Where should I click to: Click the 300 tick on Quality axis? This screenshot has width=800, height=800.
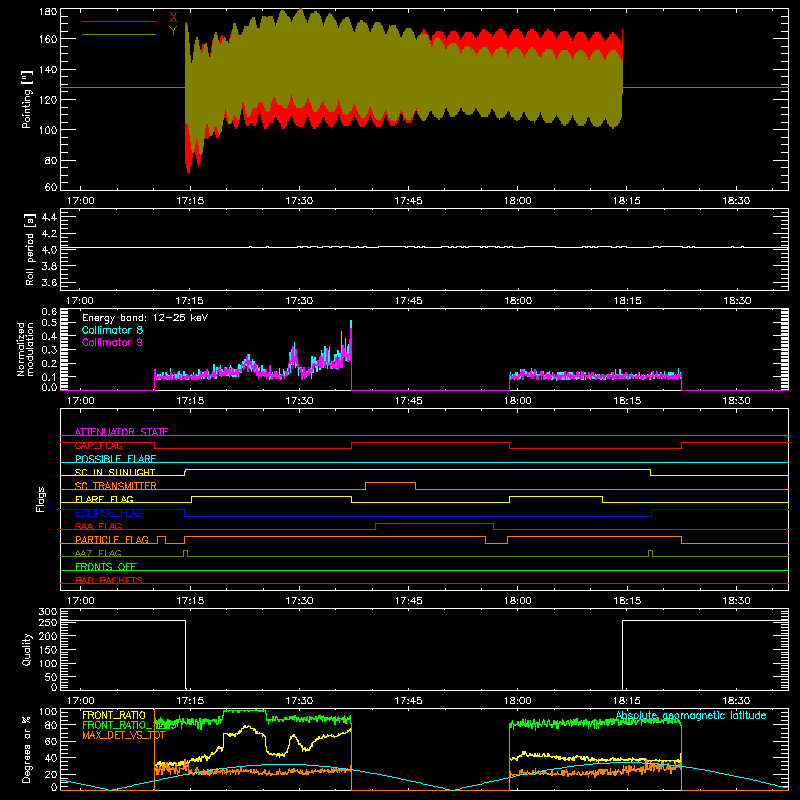[x=48, y=612]
